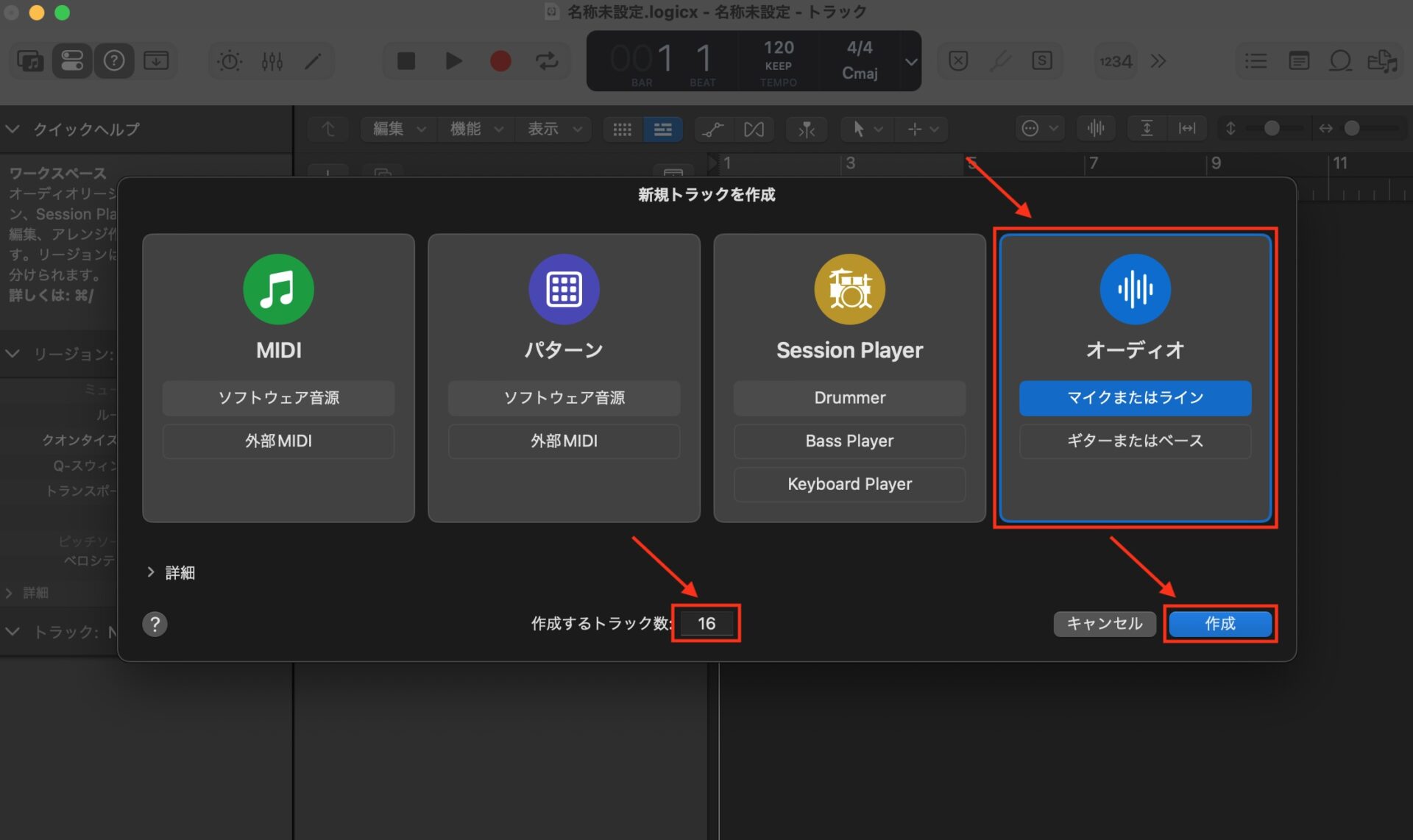Toggle the Quick Help button
This screenshot has height=840, width=1413.
click(x=114, y=61)
